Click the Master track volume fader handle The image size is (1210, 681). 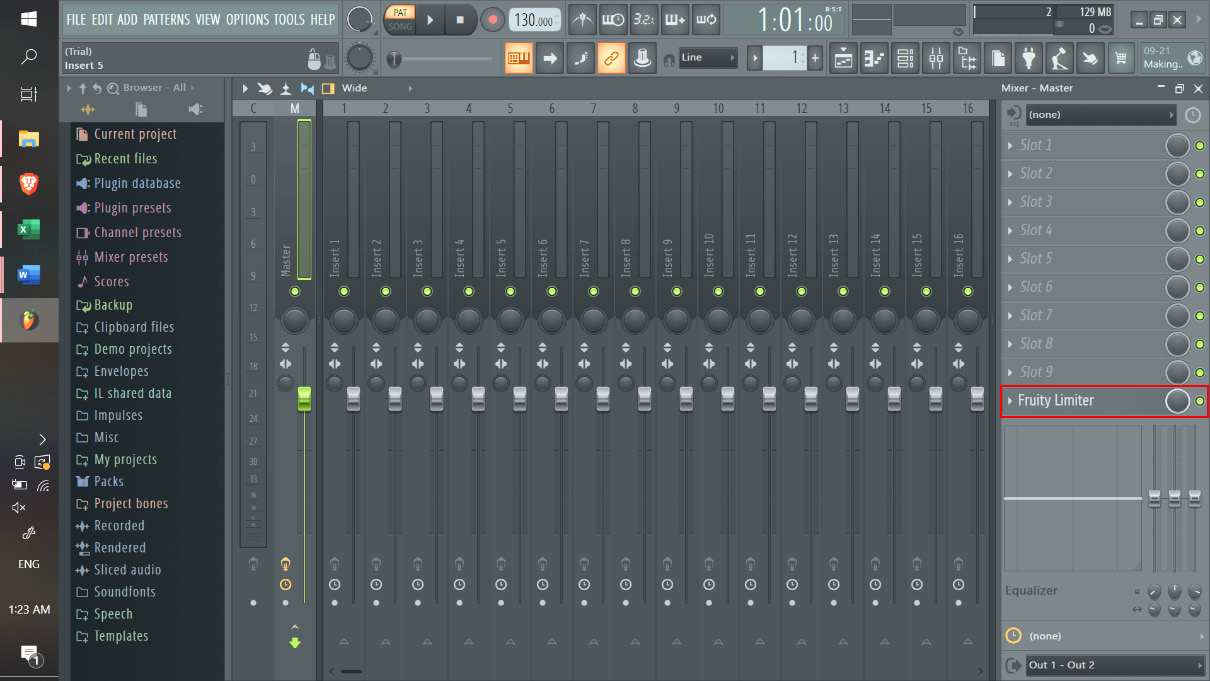pyautogui.click(x=304, y=398)
